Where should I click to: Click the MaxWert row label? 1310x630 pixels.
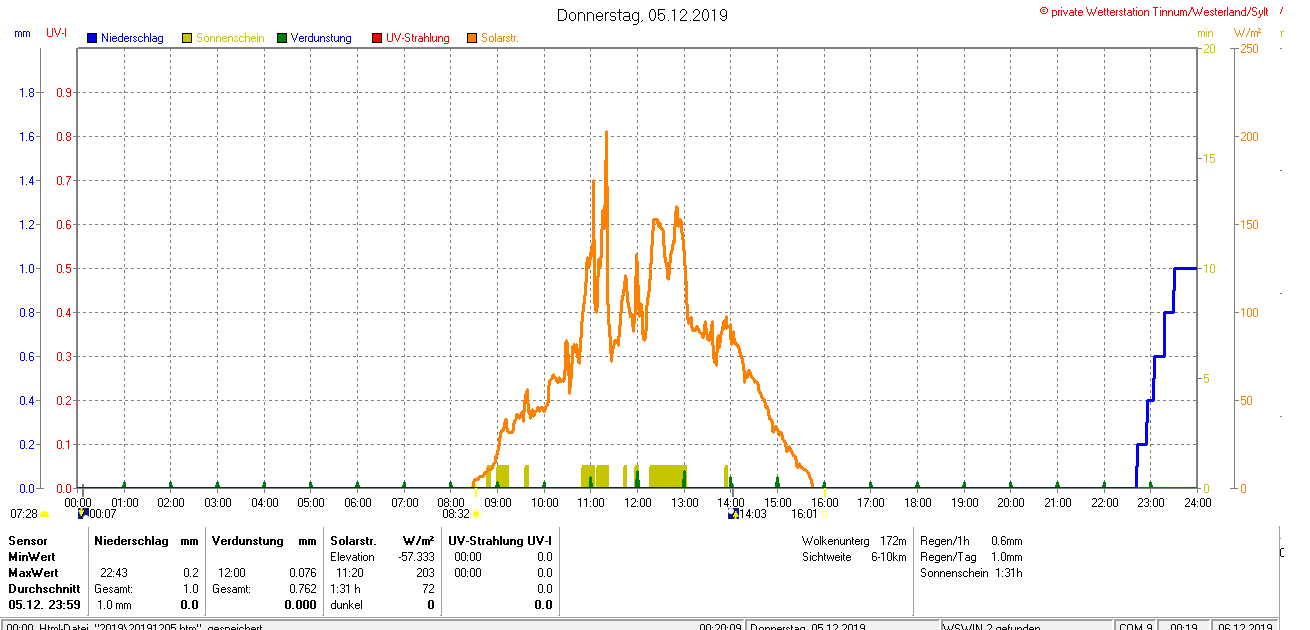(x=33, y=573)
